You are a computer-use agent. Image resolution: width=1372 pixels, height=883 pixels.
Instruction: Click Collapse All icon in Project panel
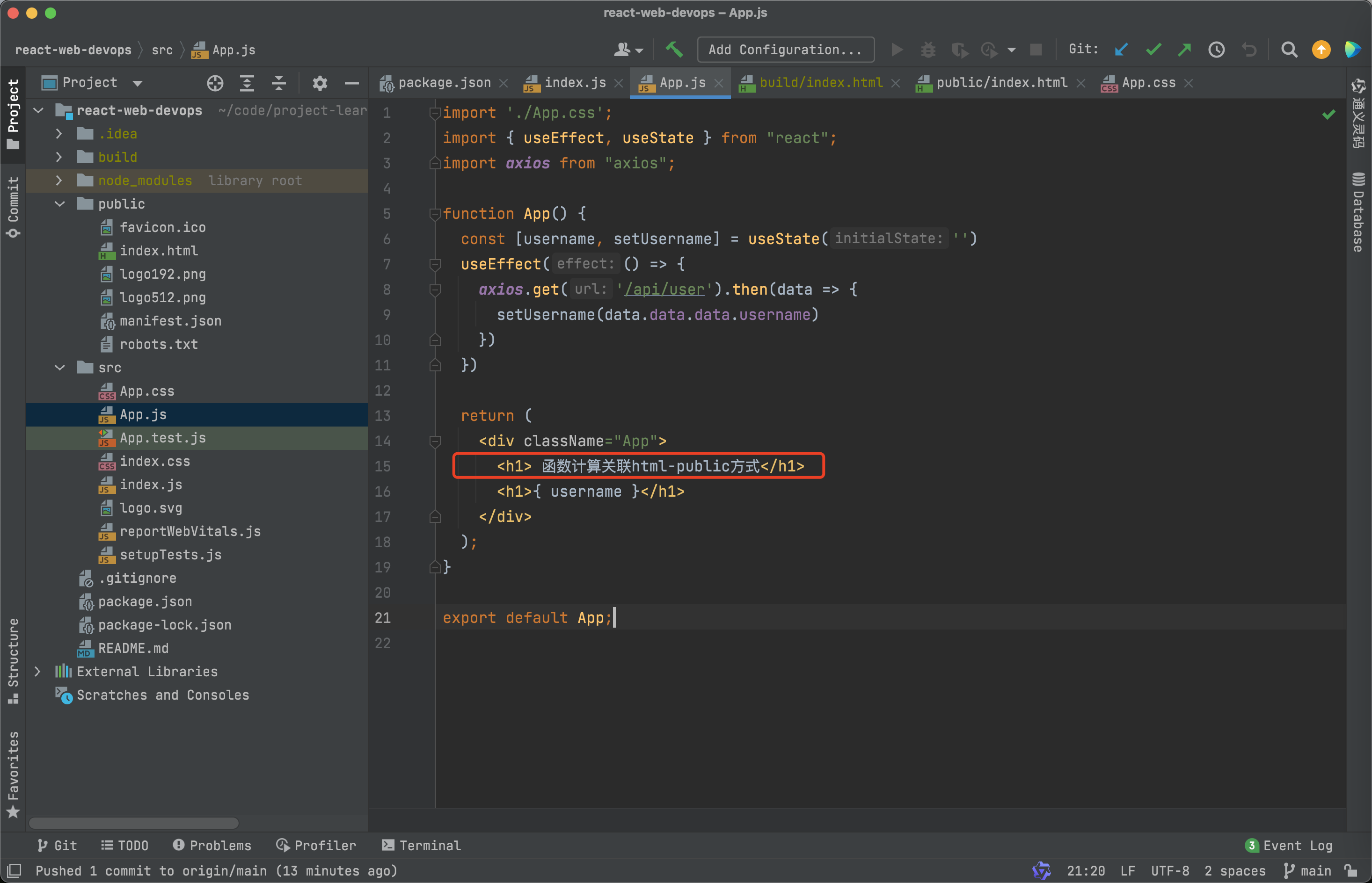(x=279, y=83)
